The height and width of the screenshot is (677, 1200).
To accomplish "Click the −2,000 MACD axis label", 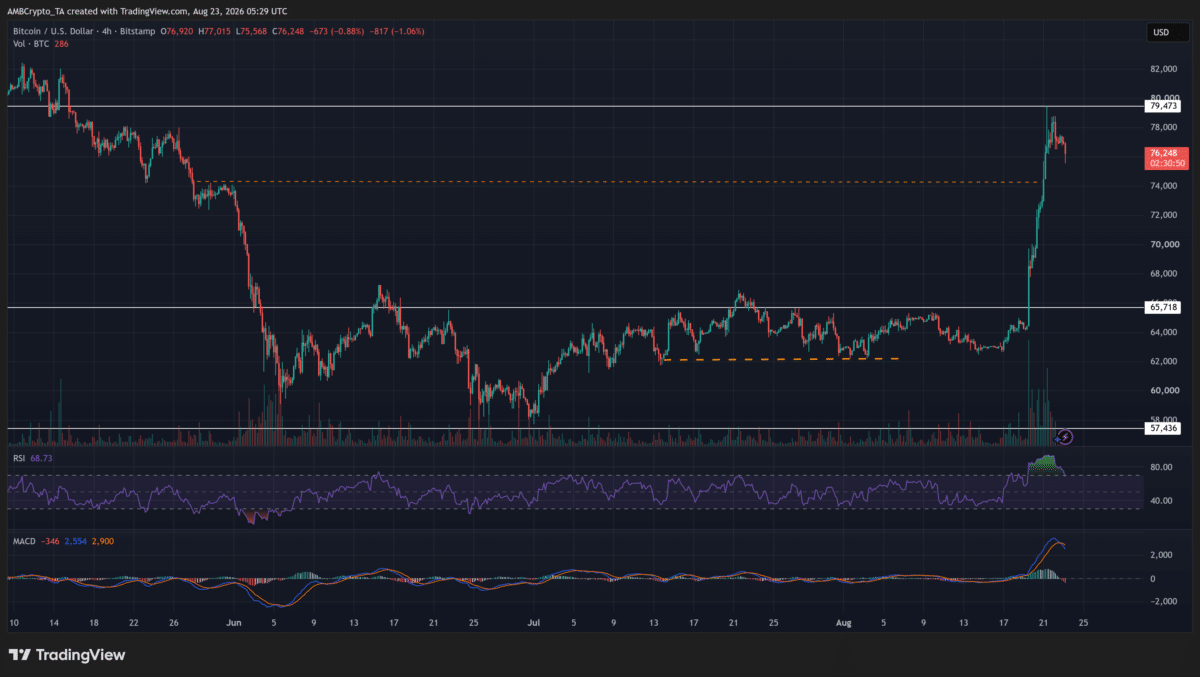I will coord(1162,602).
